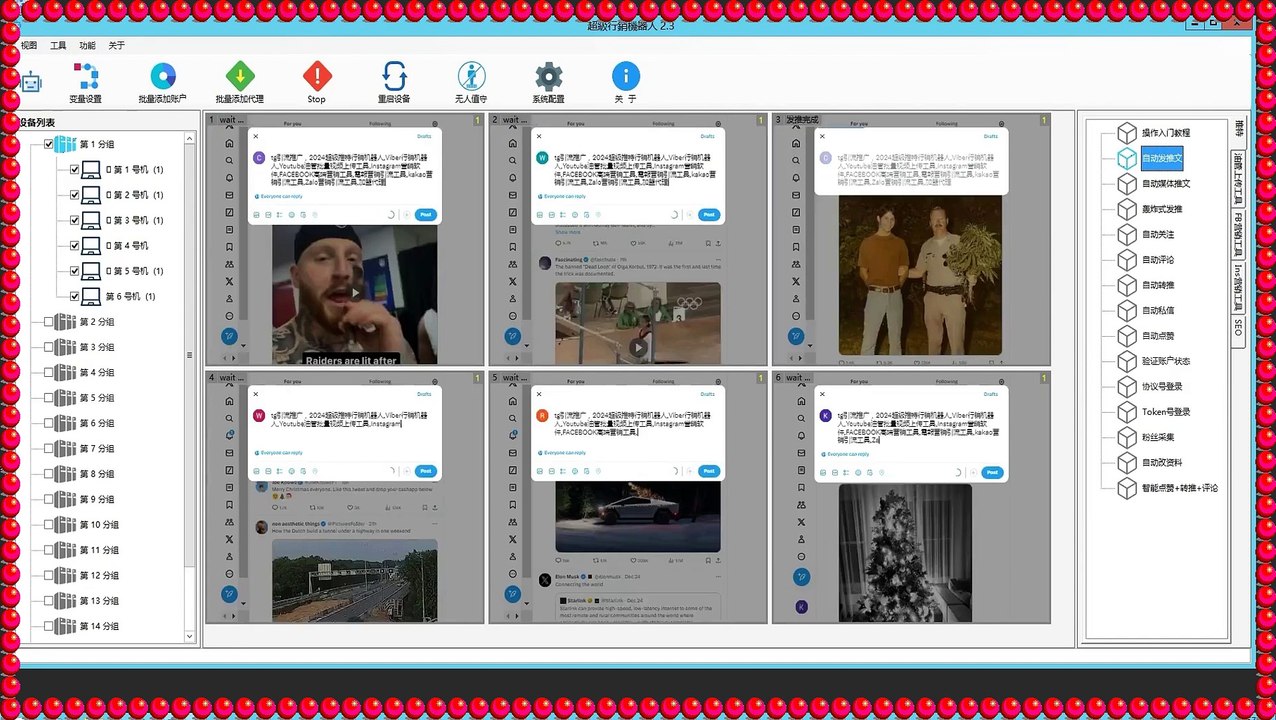Select 第 14 分组 tree row
This screenshot has width=1276, height=720.
click(99, 626)
